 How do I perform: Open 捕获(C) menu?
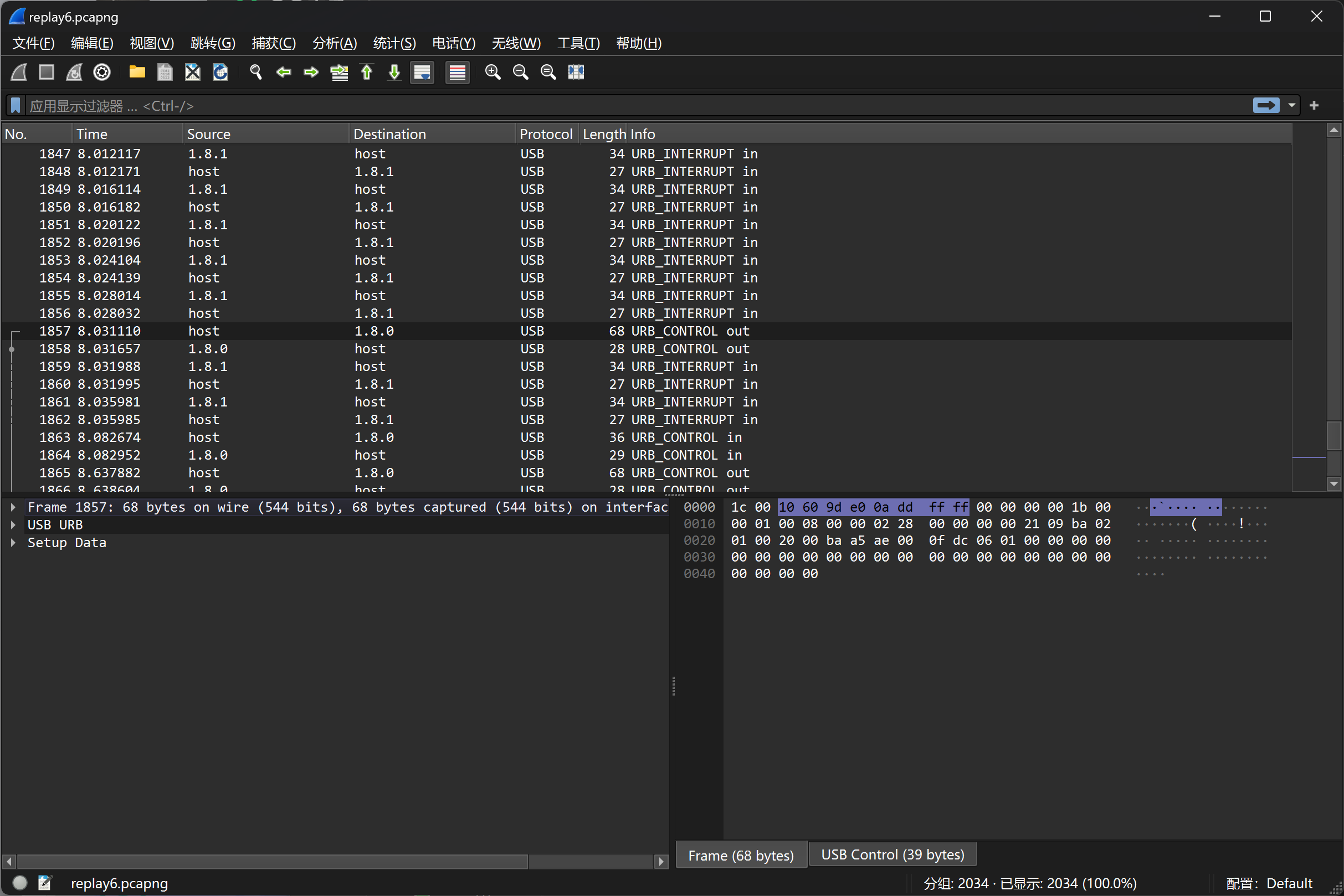(x=274, y=43)
